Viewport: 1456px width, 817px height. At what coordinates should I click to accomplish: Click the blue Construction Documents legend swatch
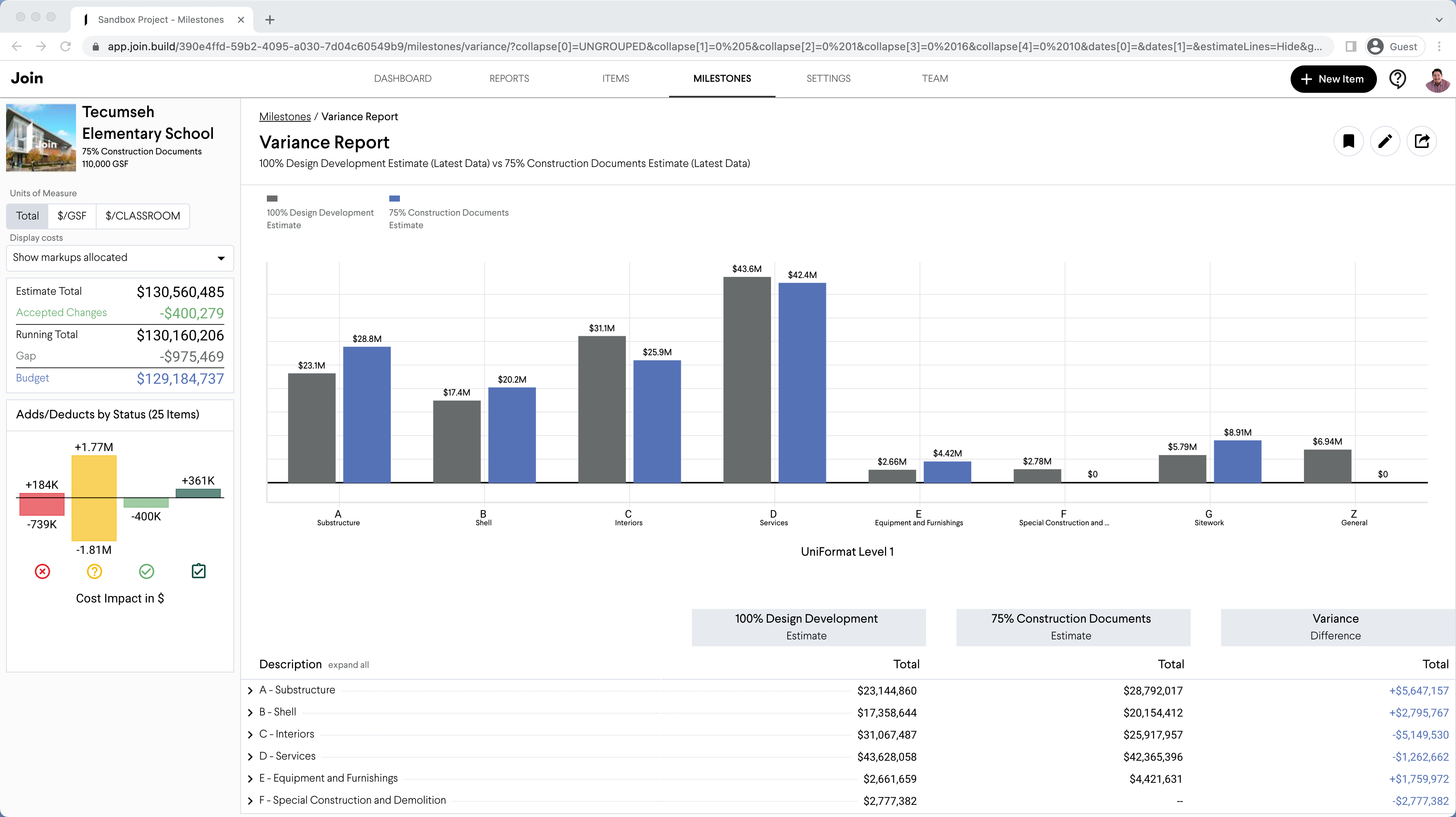coord(394,199)
